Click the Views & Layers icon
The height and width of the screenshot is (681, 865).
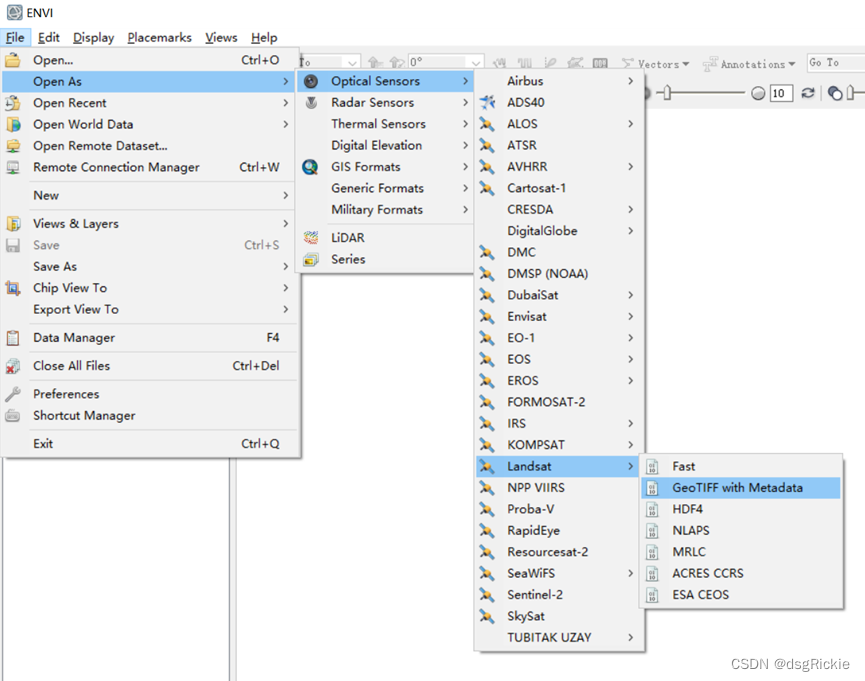13,224
